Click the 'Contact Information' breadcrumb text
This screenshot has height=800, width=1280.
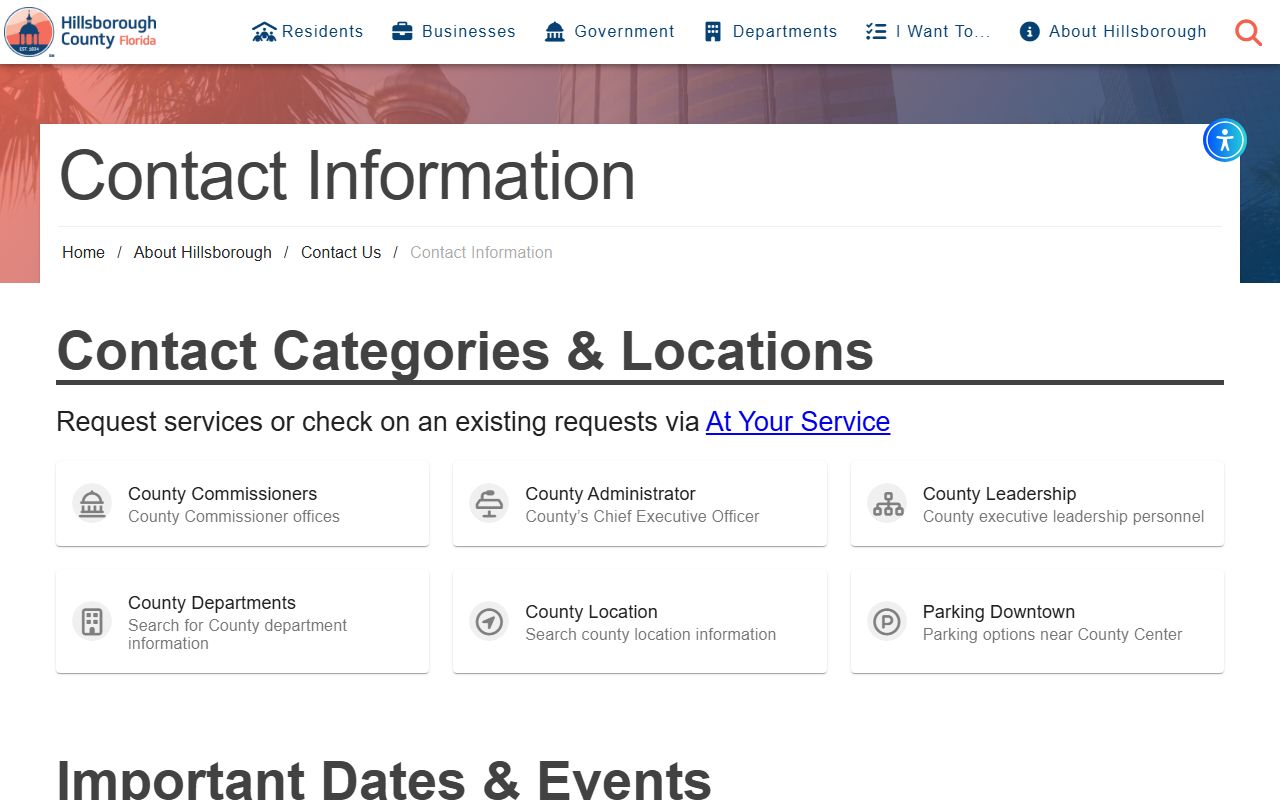481,253
